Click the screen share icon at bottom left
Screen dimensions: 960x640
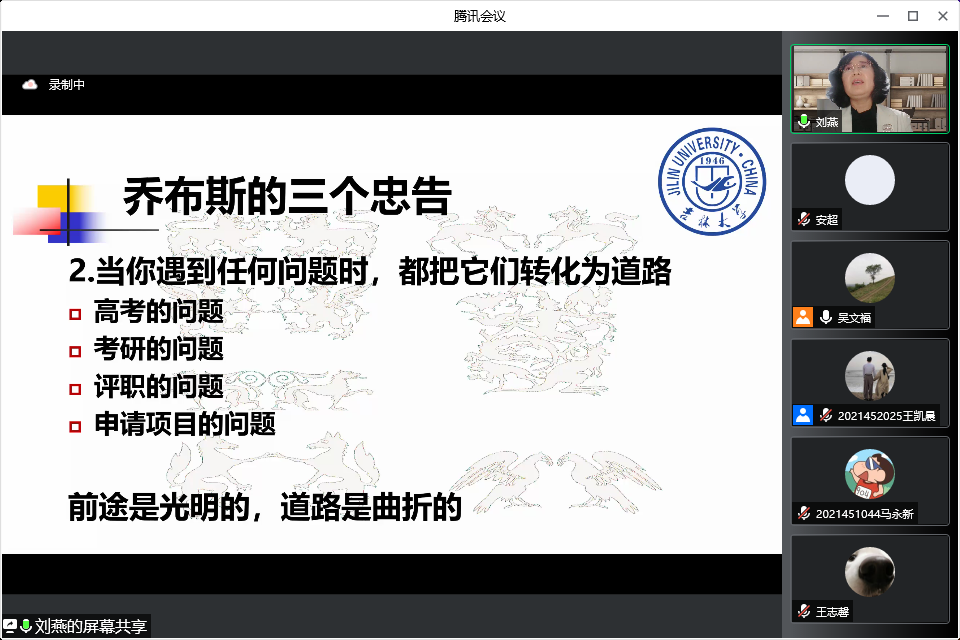click(x=10, y=626)
